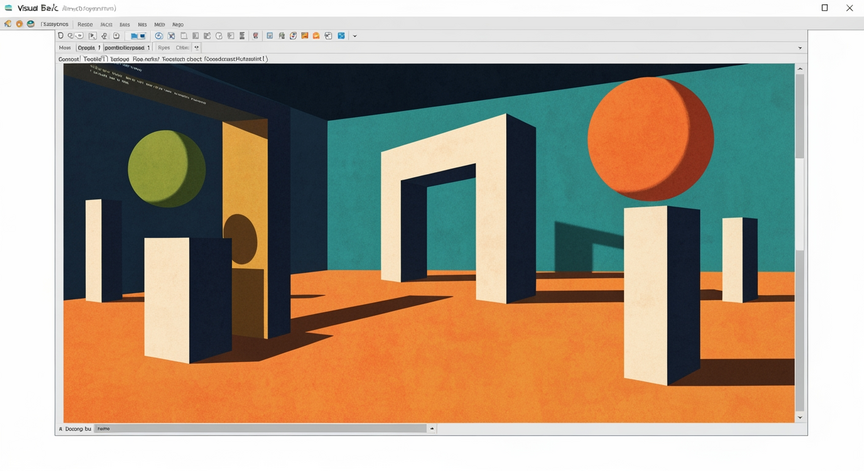This screenshot has height=471, width=864.
Task: Click the green sphere in the artwork canvas
Action: click(166, 169)
